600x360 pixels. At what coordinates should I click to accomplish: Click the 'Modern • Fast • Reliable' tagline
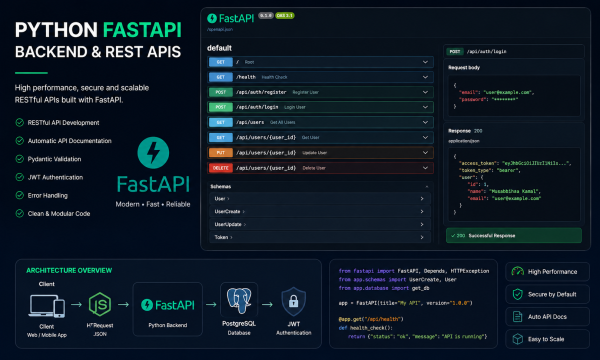point(153,204)
